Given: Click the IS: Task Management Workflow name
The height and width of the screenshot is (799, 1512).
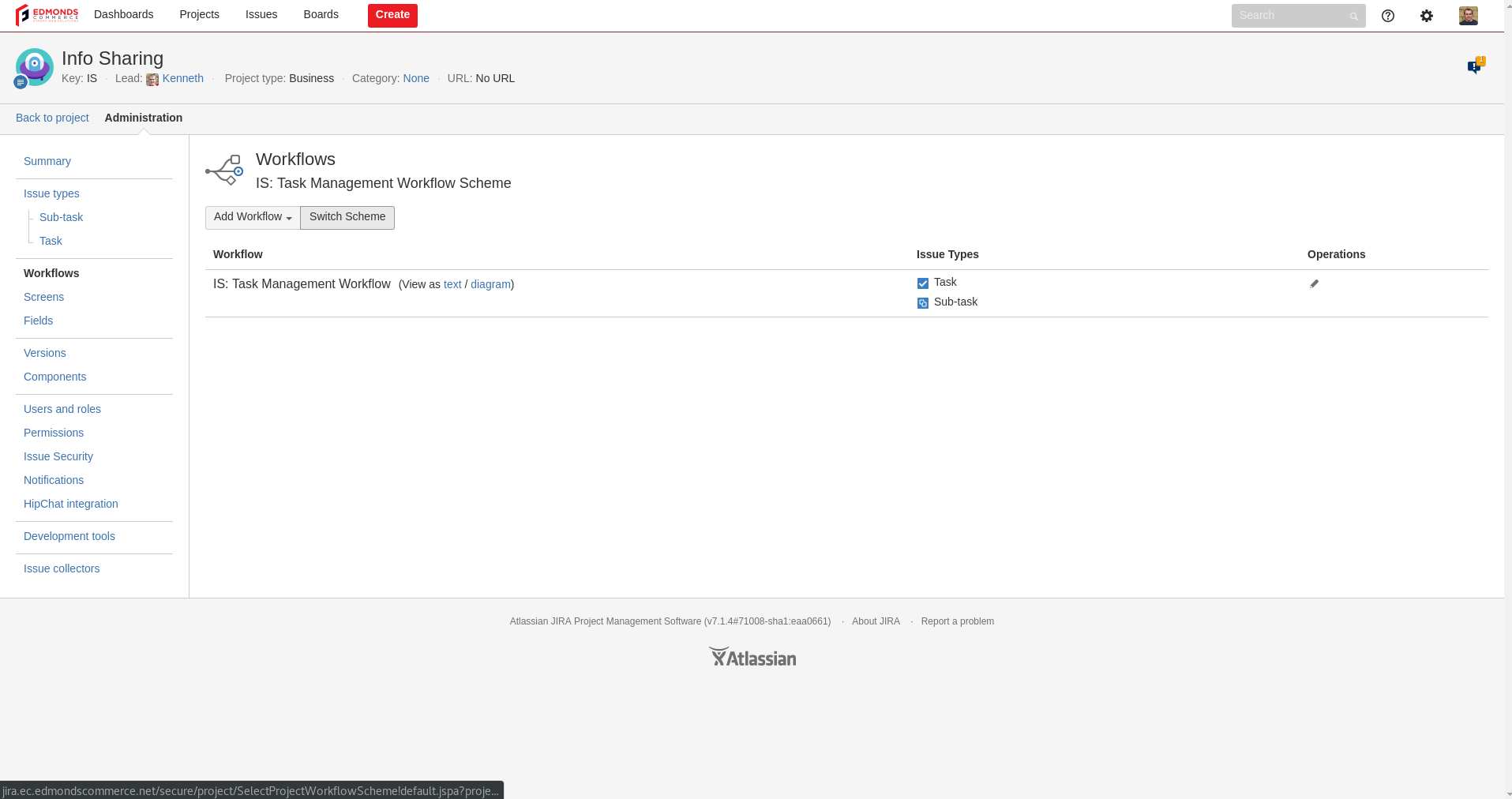Looking at the screenshot, I should point(302,283).
